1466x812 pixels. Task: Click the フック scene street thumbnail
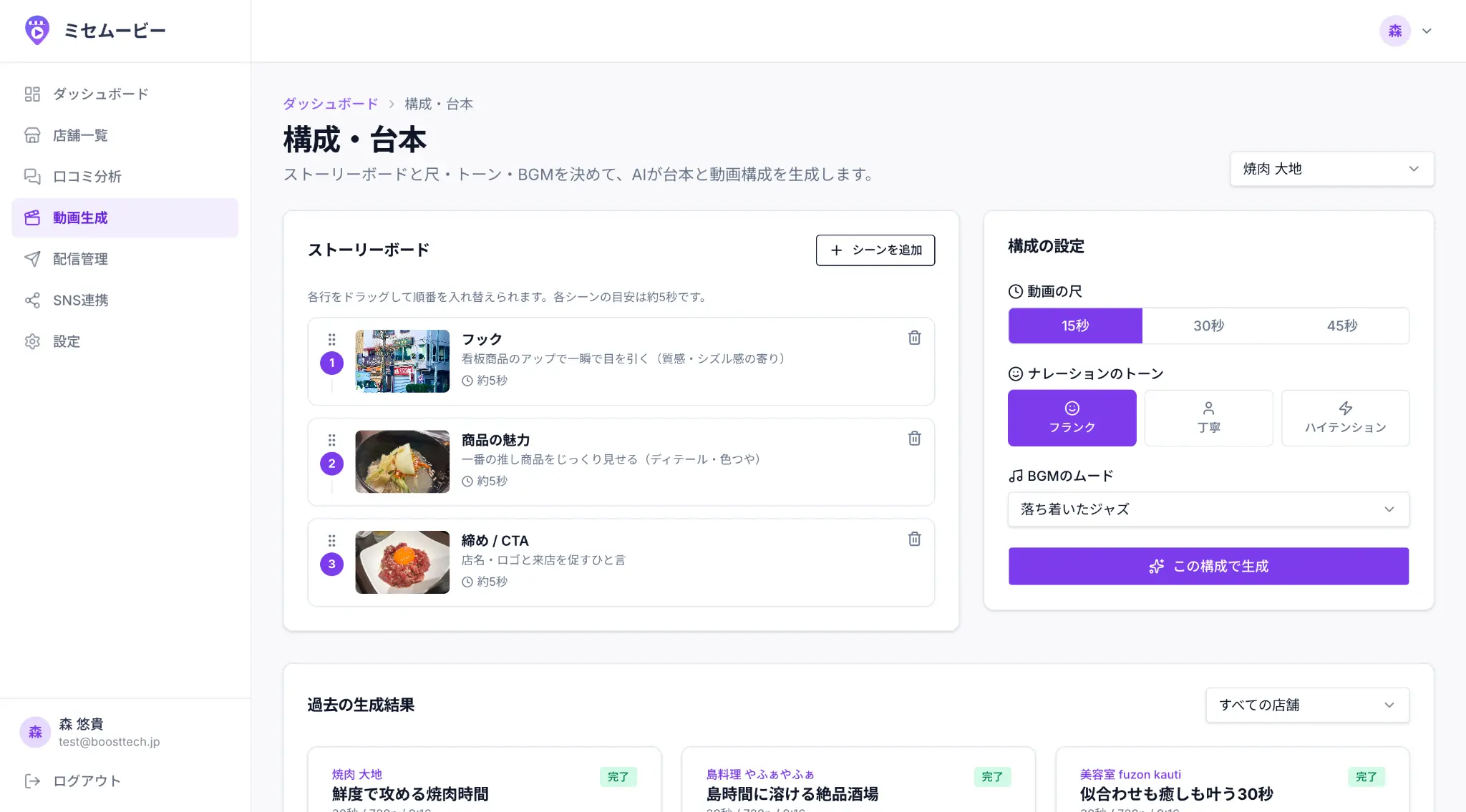[402, 361]
